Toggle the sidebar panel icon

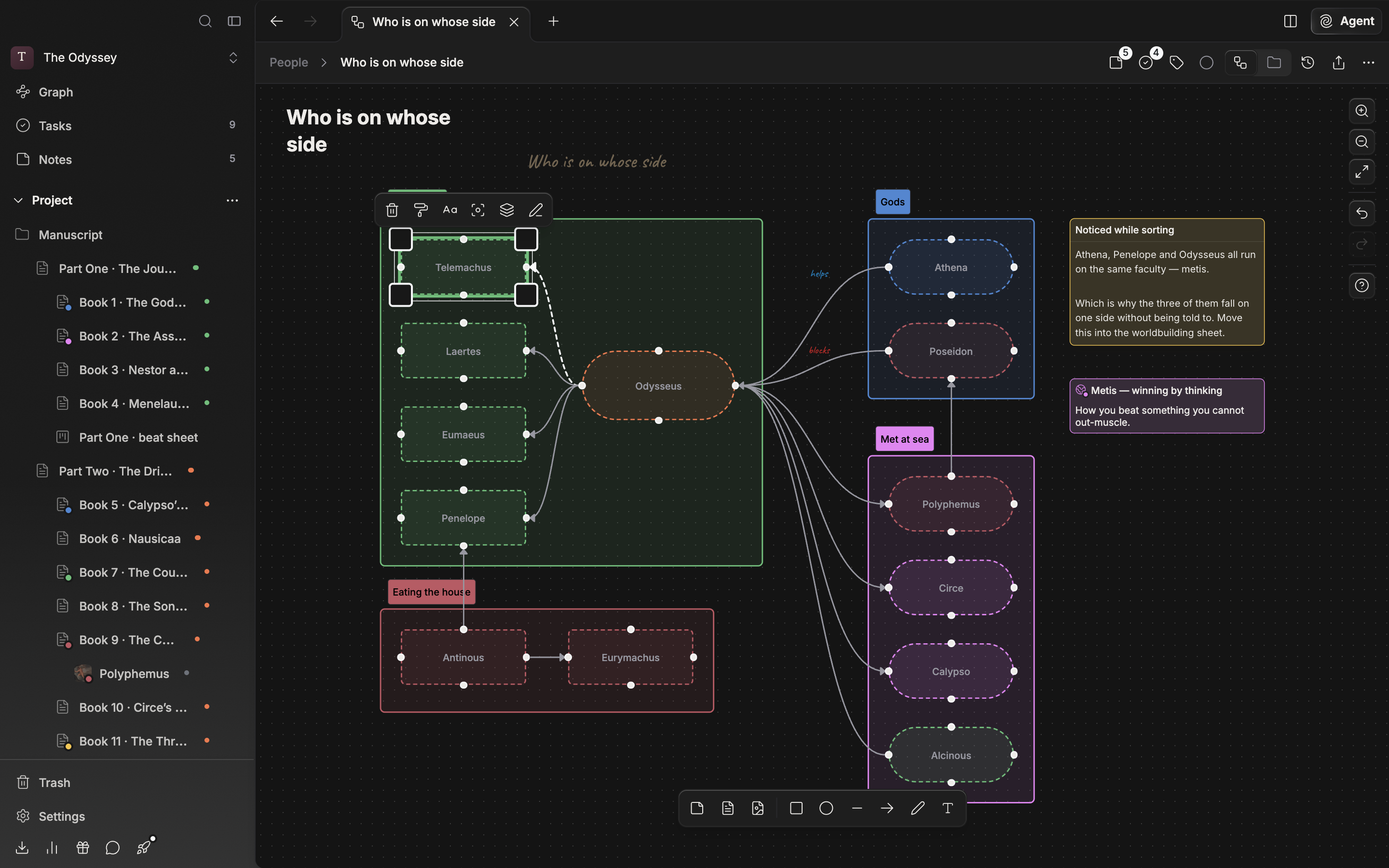pyautogui.click(x=234, y=21)
